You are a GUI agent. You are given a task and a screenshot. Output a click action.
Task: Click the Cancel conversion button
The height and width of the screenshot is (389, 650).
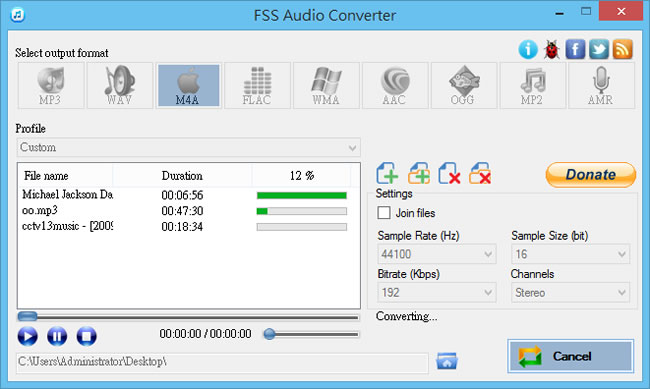[x=571, y=356]
